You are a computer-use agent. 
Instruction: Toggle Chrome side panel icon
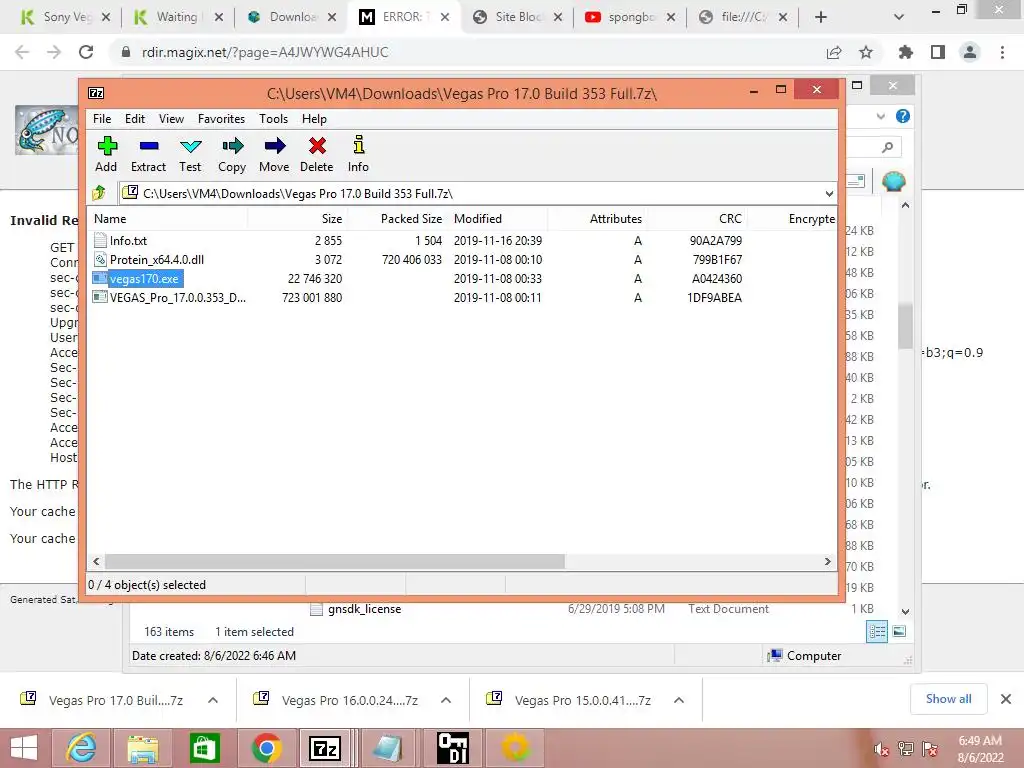click(938, 52)
